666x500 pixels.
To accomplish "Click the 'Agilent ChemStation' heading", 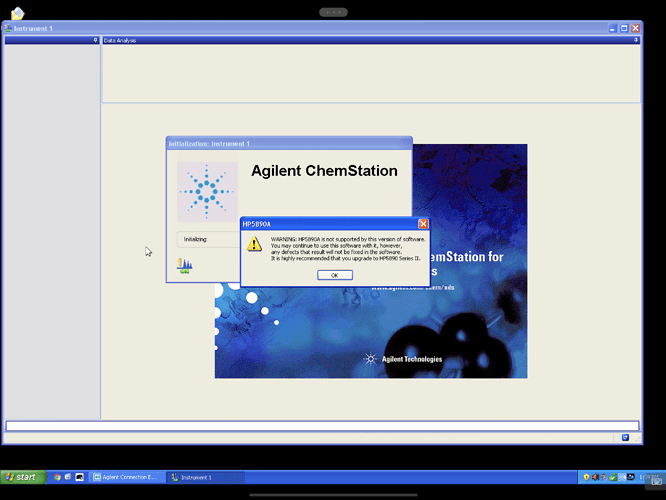I will pos(324,171).
